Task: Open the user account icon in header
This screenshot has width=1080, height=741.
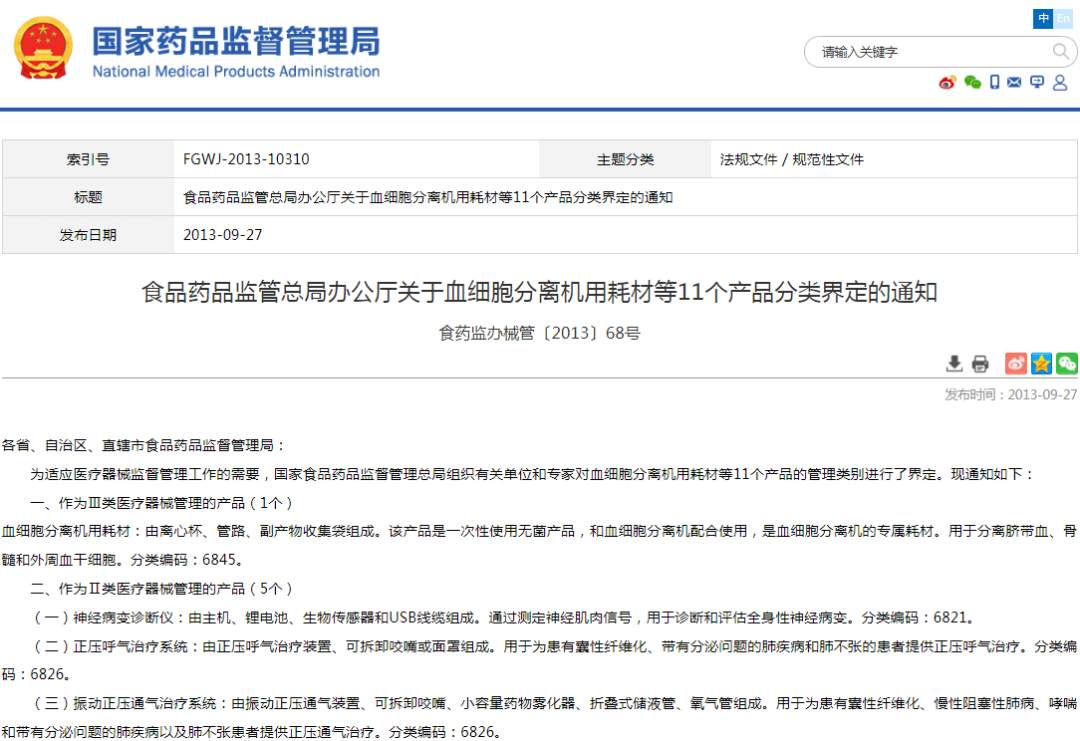Action: pos(1061,83)
